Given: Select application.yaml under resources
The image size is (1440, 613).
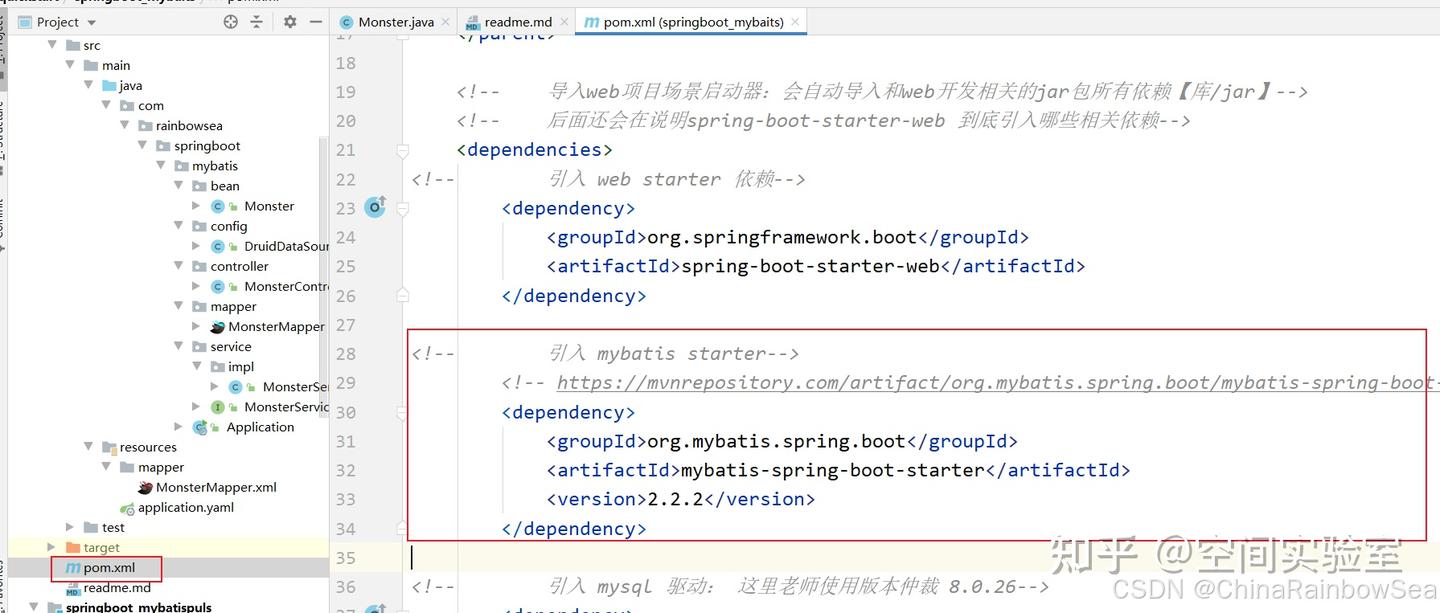Looking at the screenshot, I should click(x=185, y=507).
